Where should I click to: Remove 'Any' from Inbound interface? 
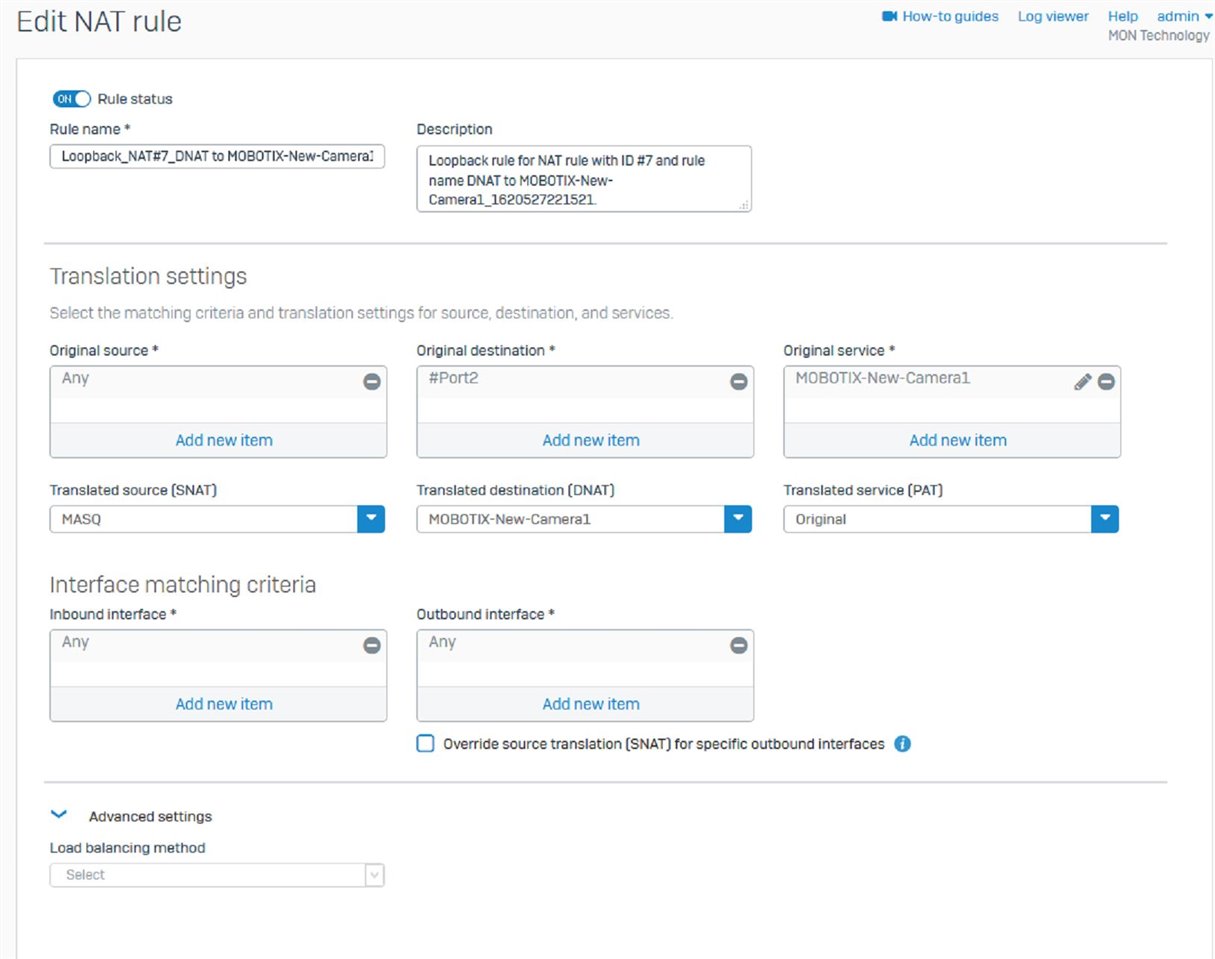(372, 646)
